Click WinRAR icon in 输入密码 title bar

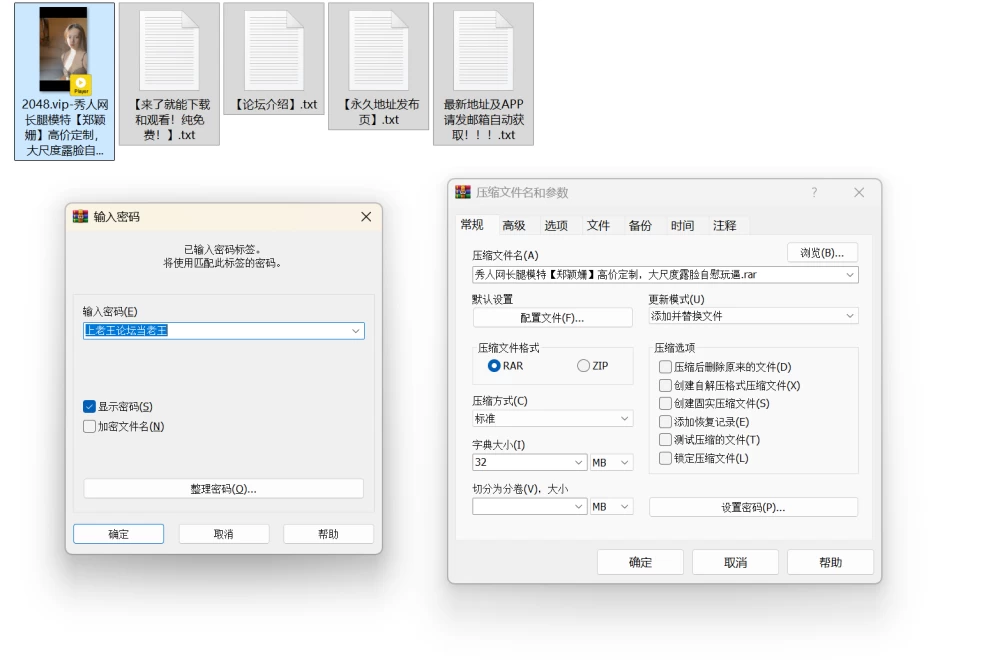click(x=80, y=217)
